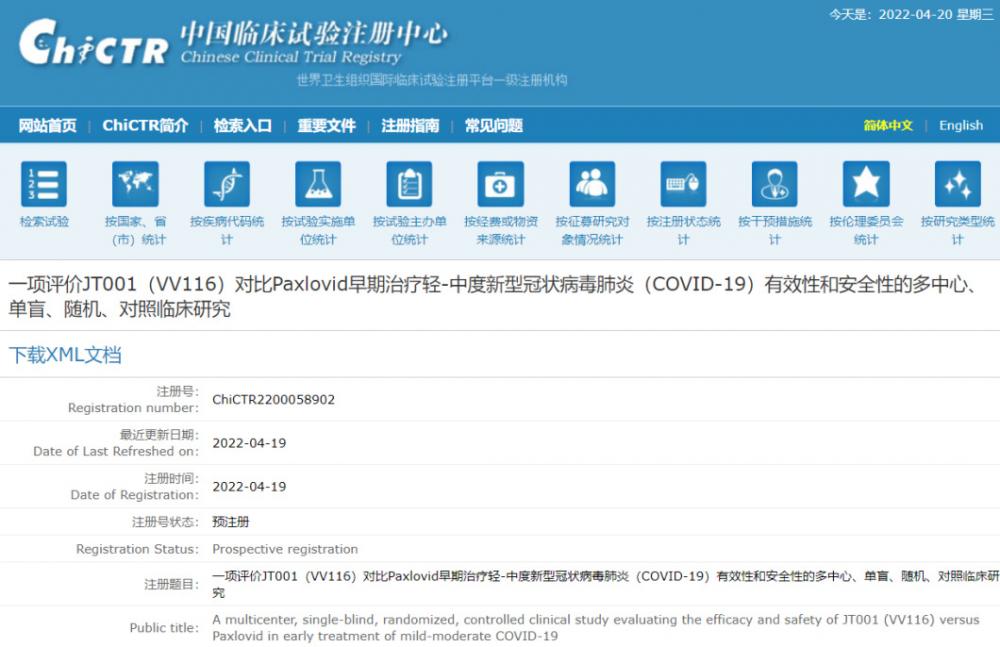The width and height of the screenshot is (1000, 647).
Task: Click 按征募研究对象情况统计 label
Action: (592, 230)
